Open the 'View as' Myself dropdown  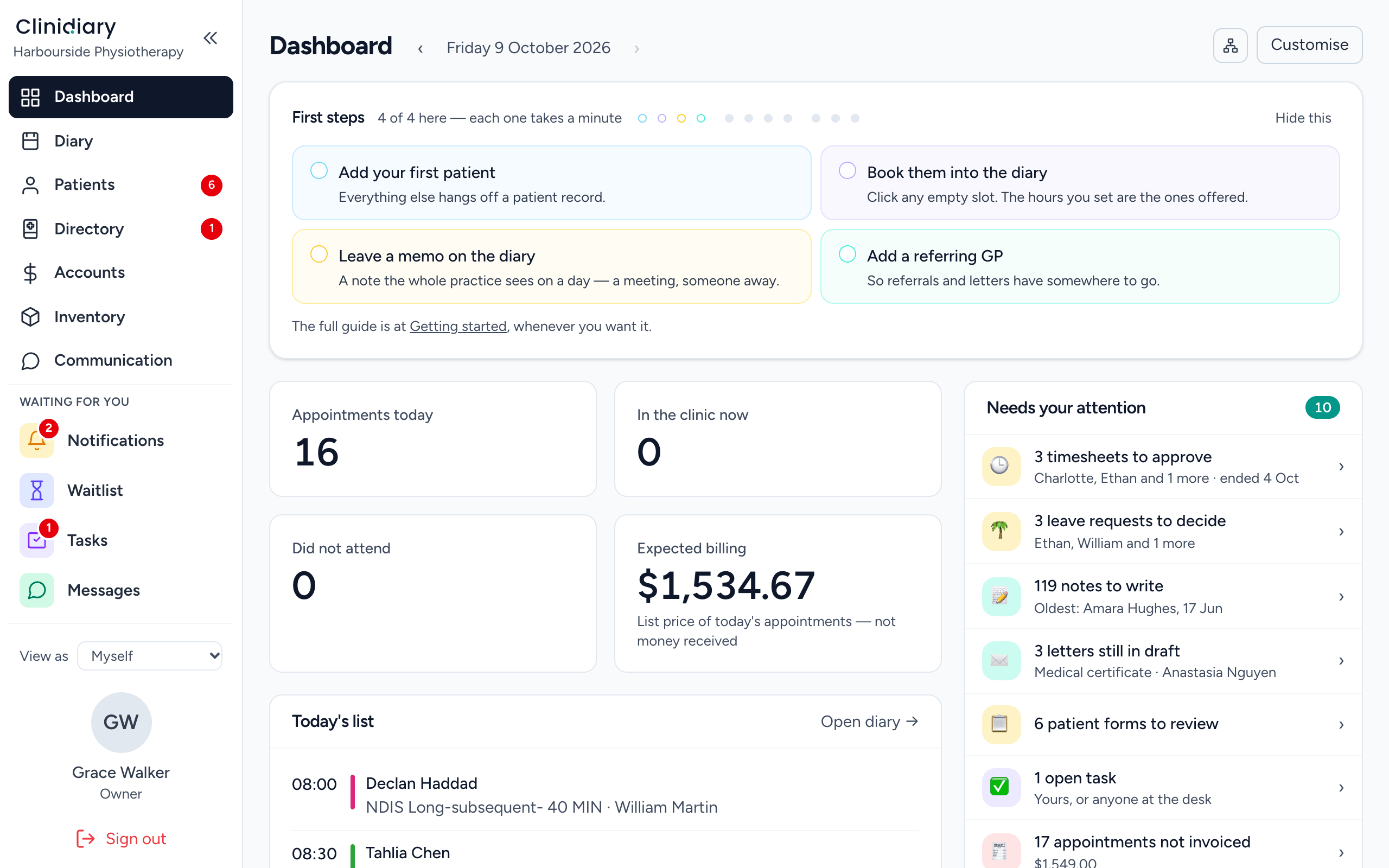click(150, 655)
